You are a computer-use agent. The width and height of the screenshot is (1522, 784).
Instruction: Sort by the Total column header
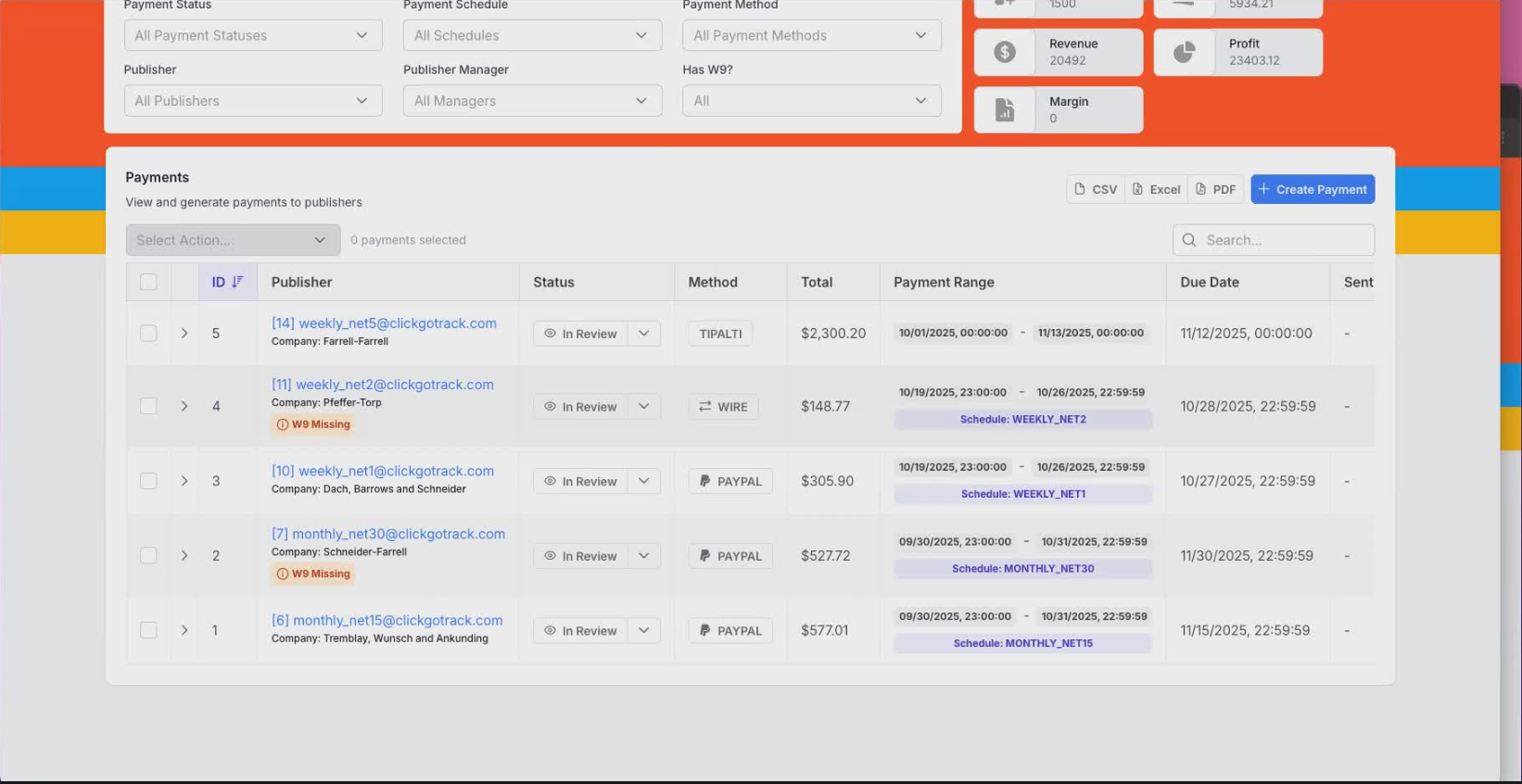816,282
